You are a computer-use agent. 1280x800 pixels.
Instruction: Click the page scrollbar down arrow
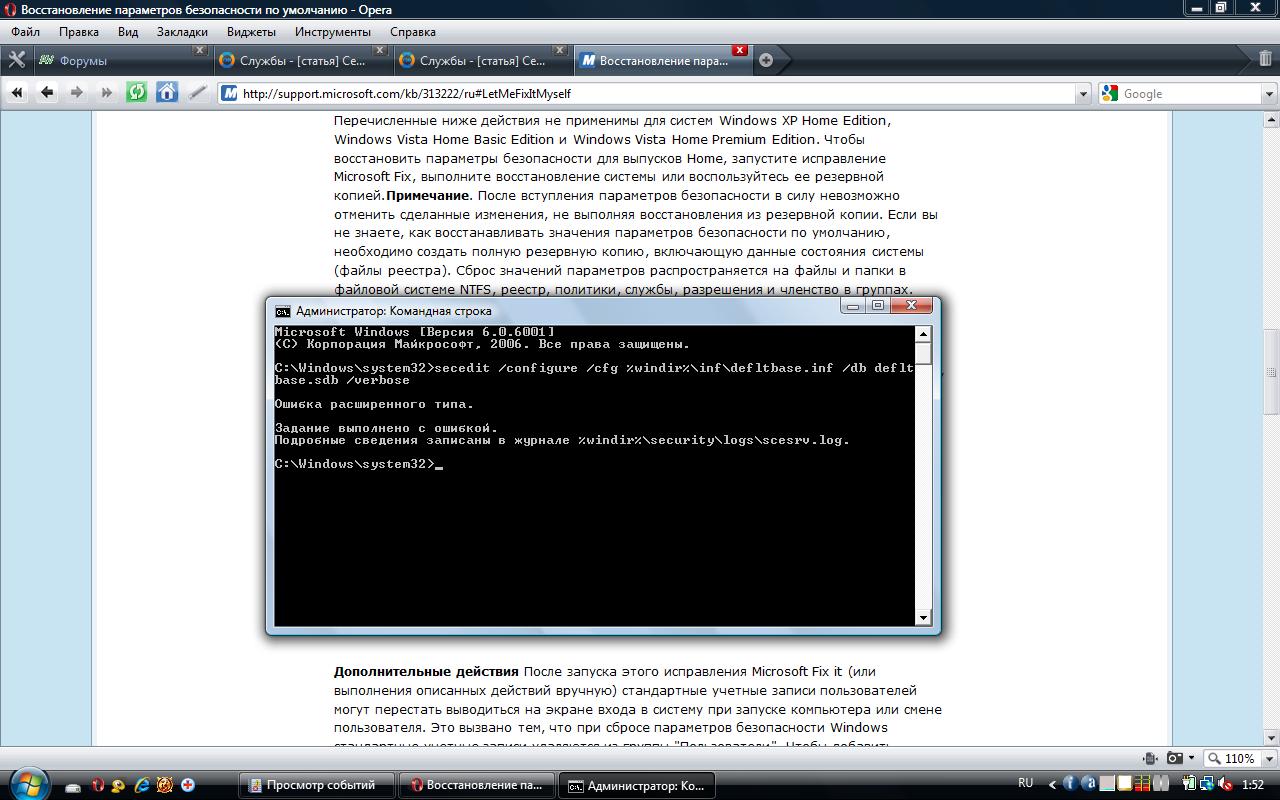tap(1272, 738)
